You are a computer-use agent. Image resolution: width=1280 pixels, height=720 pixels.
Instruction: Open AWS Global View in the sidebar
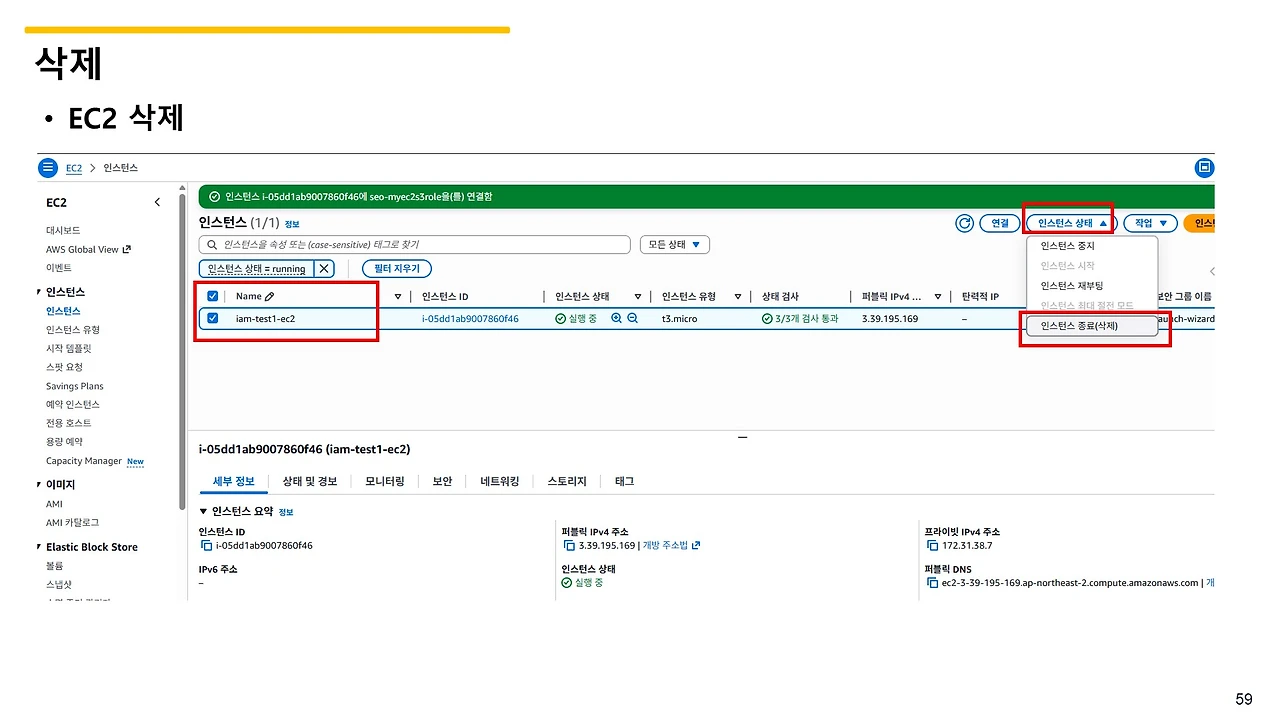(x=82, y=249)
